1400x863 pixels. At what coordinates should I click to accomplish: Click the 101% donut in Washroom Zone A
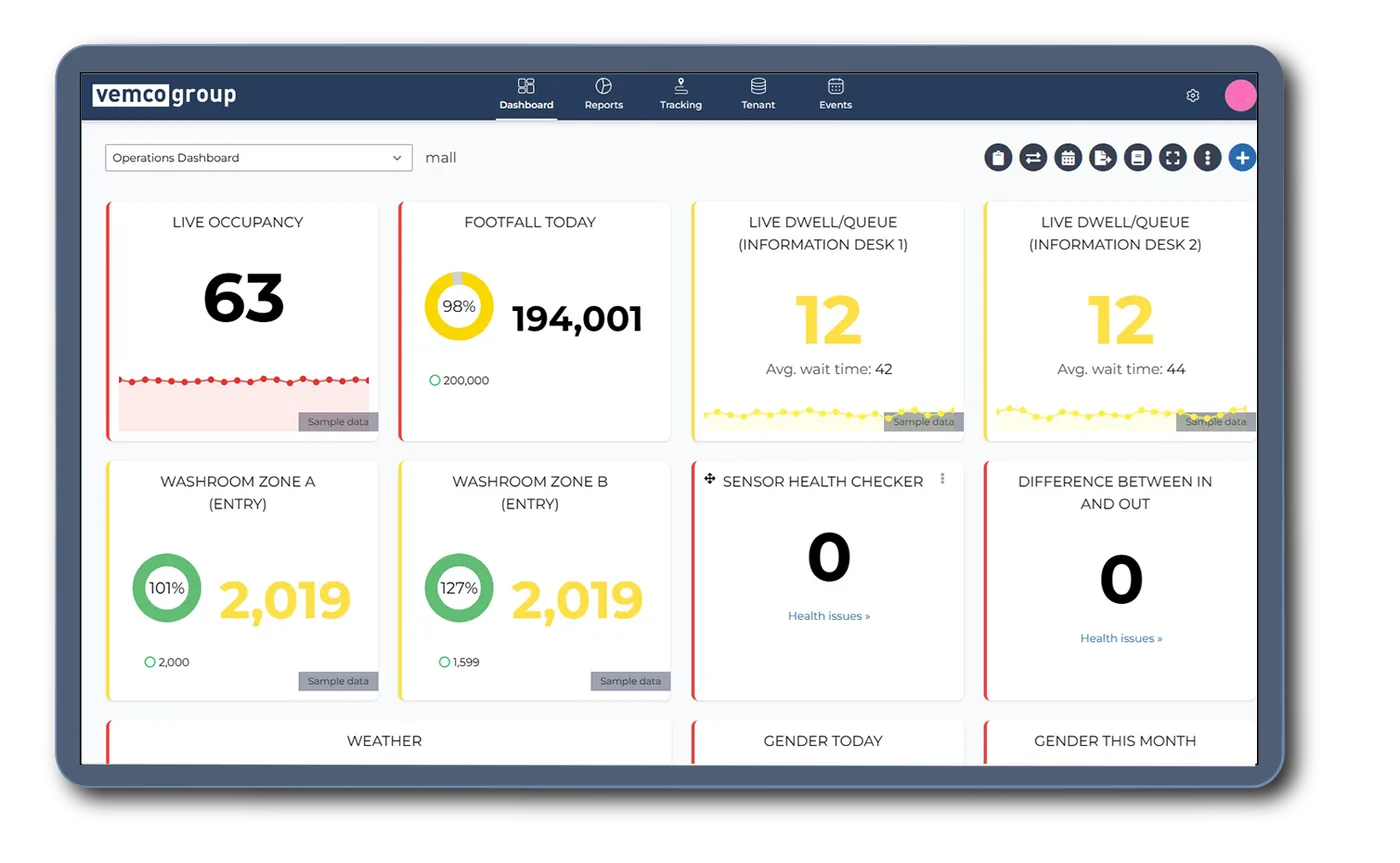[167, 588]
